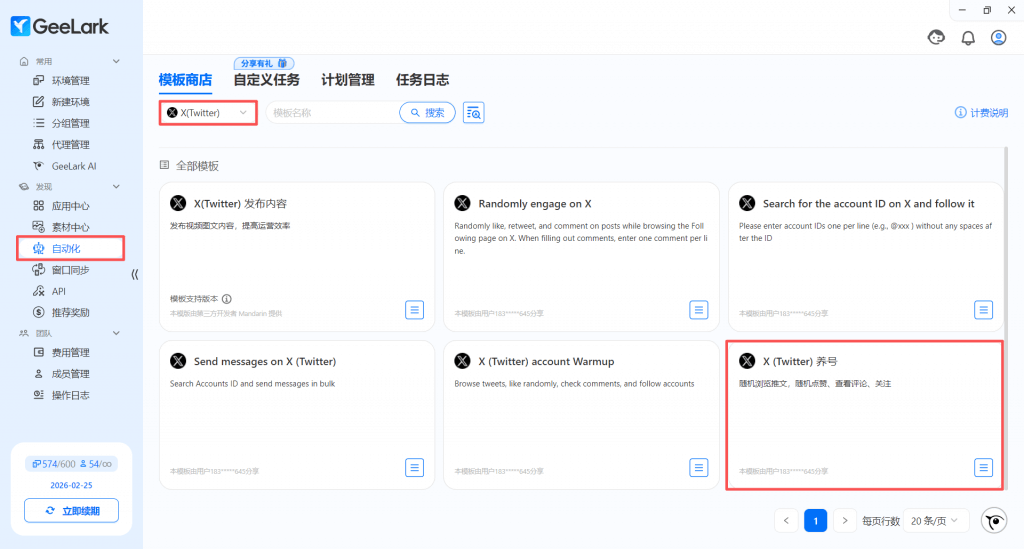The height and width of the screenshot is (549, 1024).
Task: Switch to the 任务日志 tab
Action: pyautogui.click(x=422, y=80)
